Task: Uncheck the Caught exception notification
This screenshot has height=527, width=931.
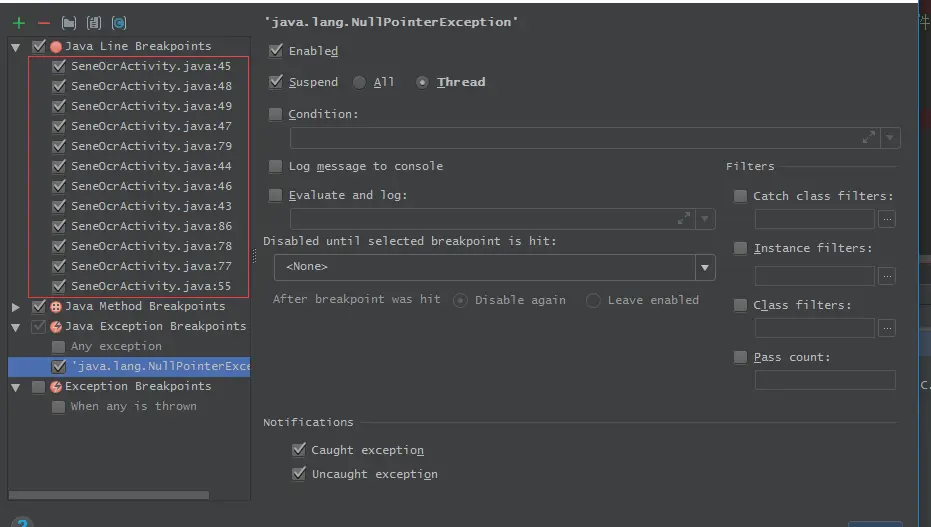Action: 299,450
